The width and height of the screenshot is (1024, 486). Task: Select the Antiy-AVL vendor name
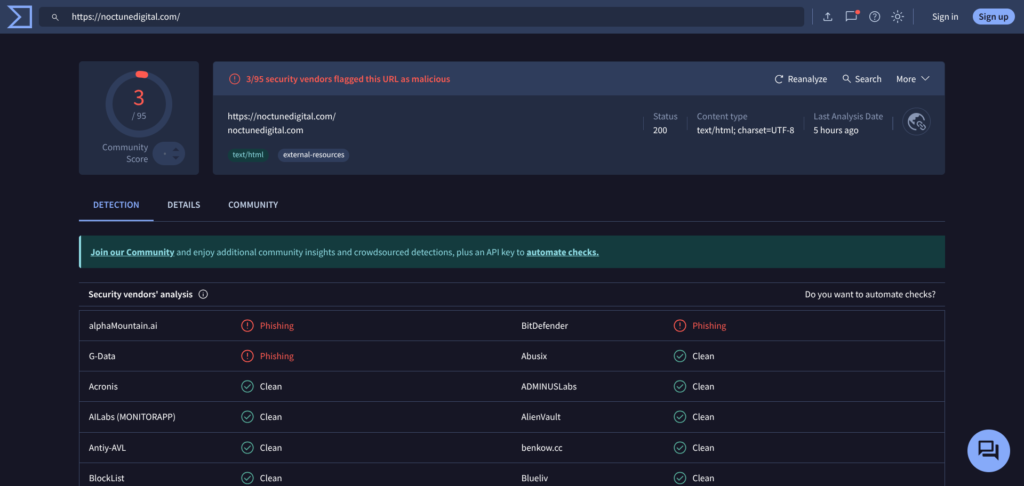pos(107,447)
